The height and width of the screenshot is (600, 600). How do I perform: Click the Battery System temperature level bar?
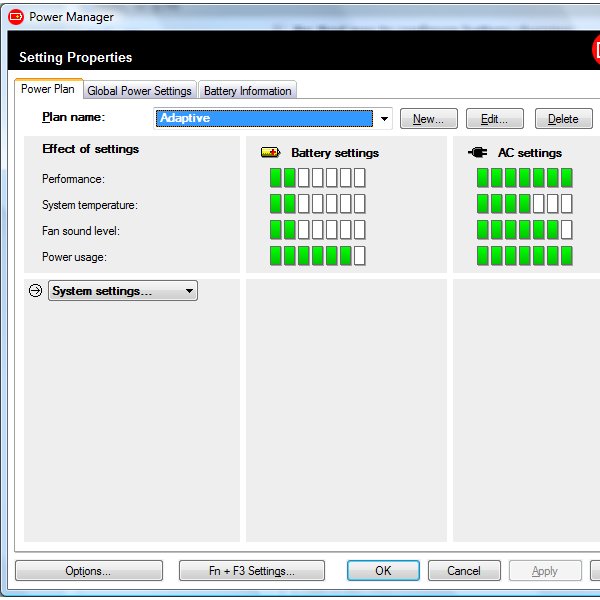pos(318,204)
